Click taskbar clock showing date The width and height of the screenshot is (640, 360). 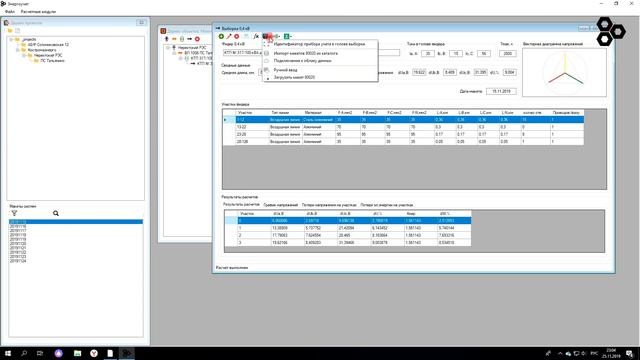[x=611, y=353]
